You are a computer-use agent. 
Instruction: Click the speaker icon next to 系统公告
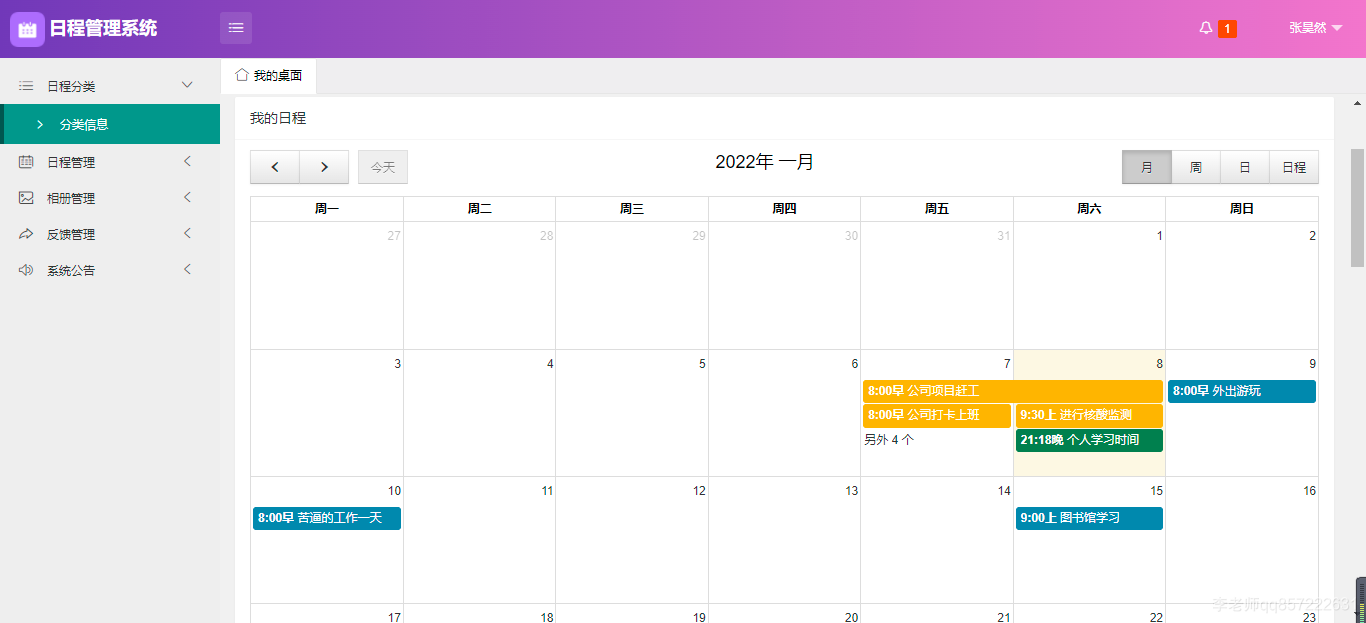(26, 270)
